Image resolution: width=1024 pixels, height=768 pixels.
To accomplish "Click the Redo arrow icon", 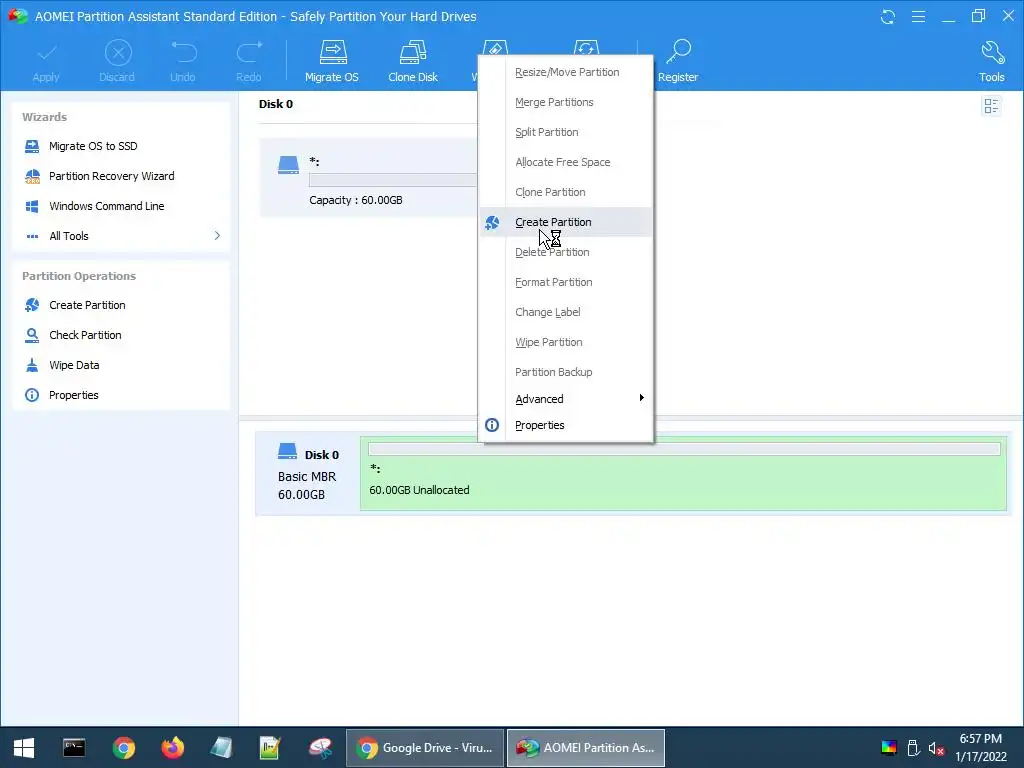I will 249,52.
